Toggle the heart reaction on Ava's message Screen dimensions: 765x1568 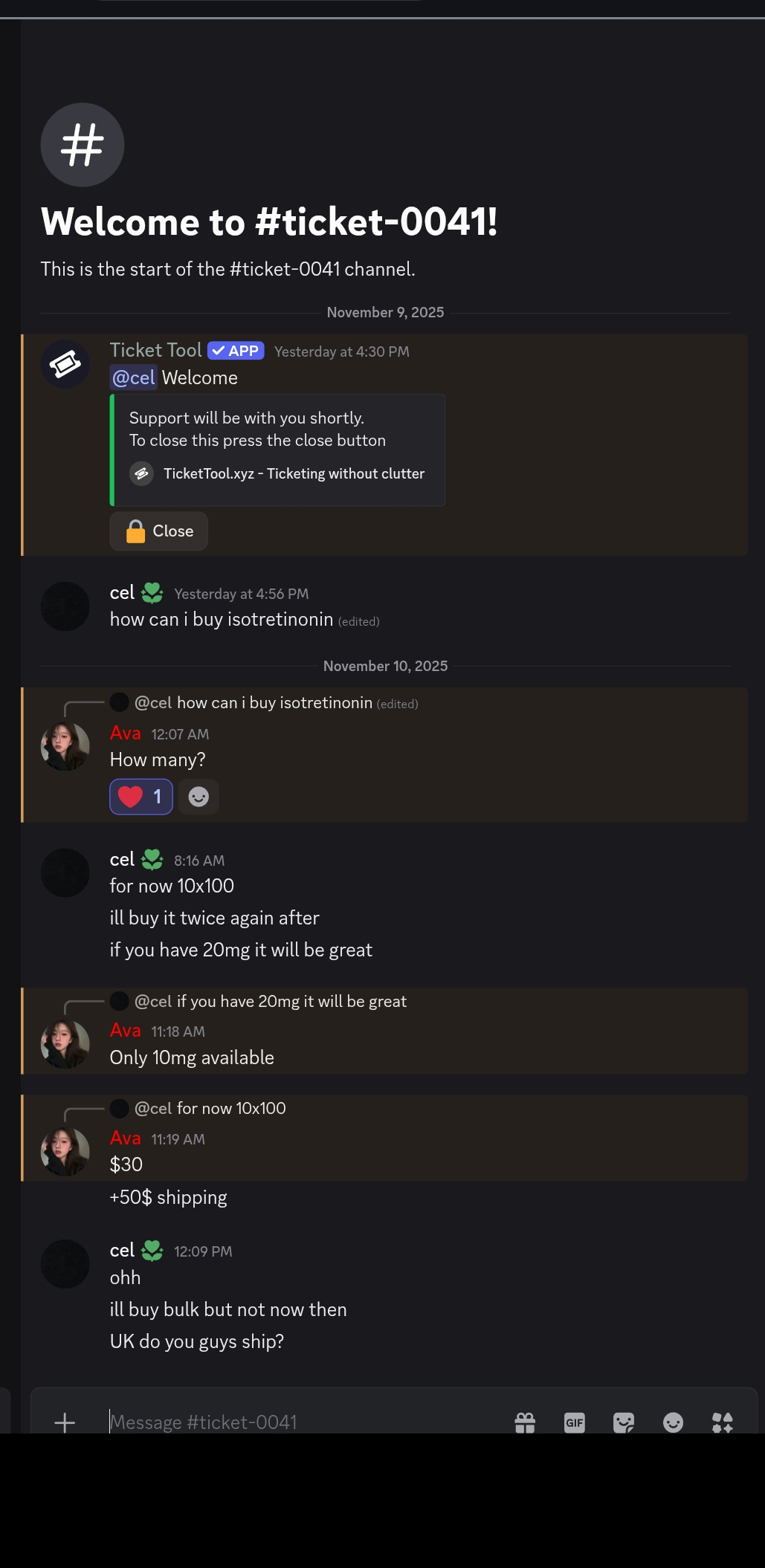(x=141, y=797)
